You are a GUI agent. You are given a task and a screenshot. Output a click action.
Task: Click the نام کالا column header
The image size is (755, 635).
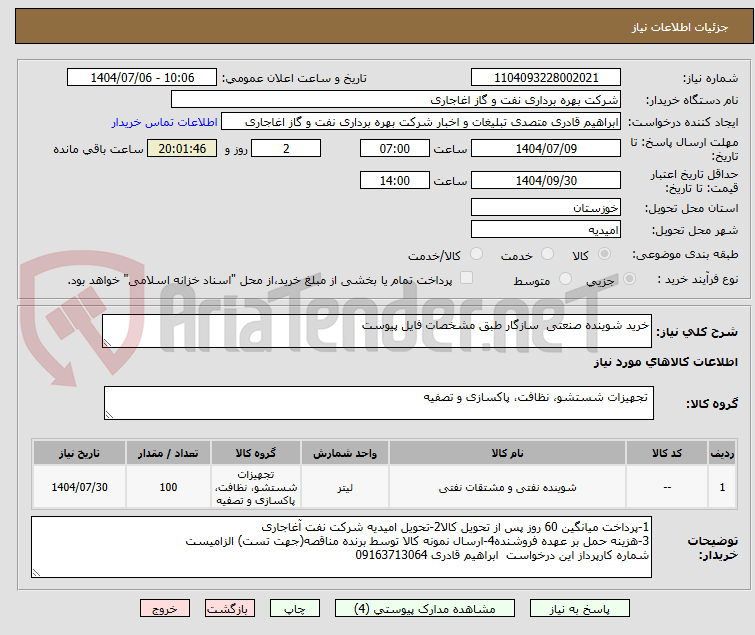[x=508, y=453]
